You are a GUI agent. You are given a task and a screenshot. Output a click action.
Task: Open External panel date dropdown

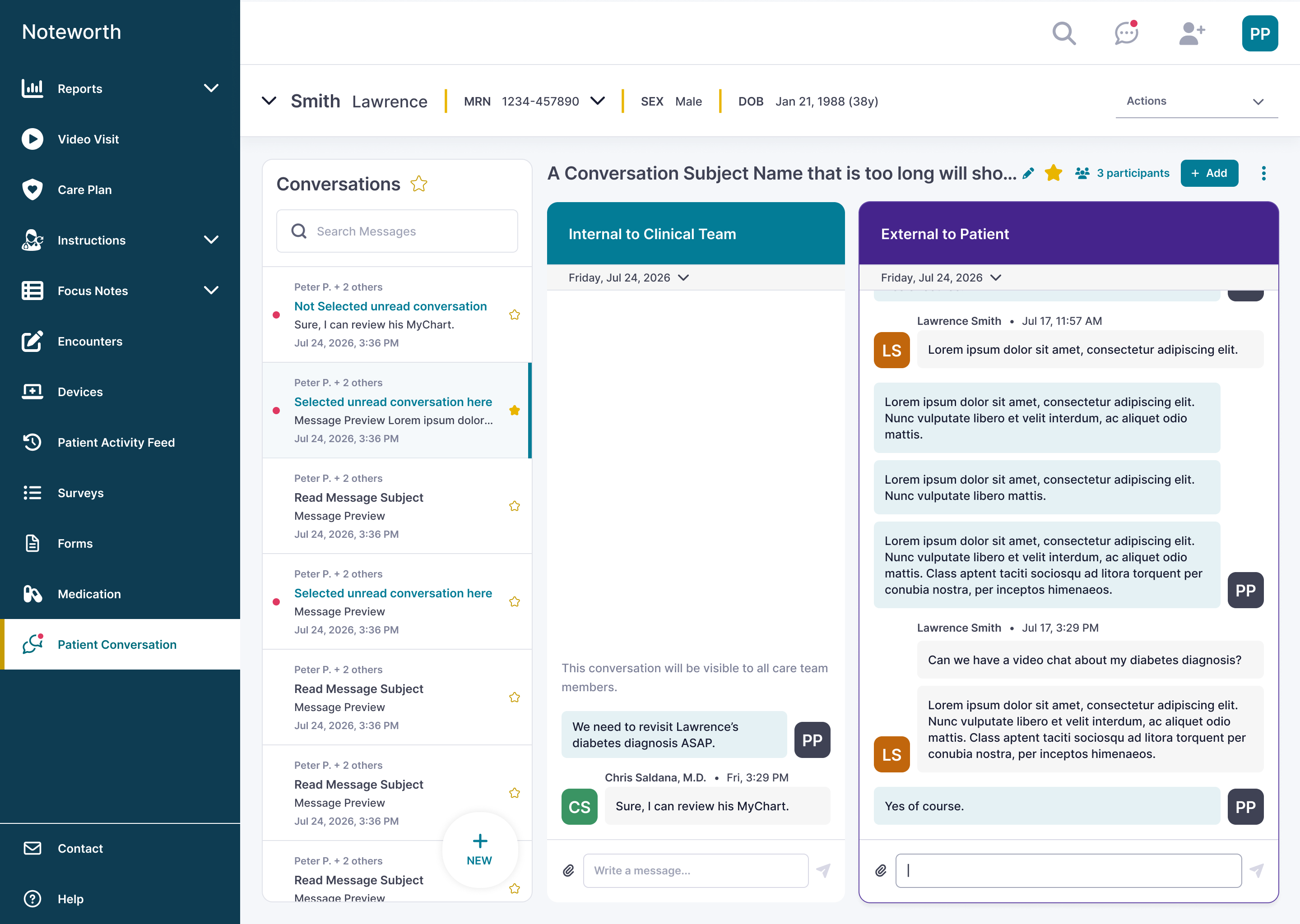pyautogui.click(x=995, y=277)
